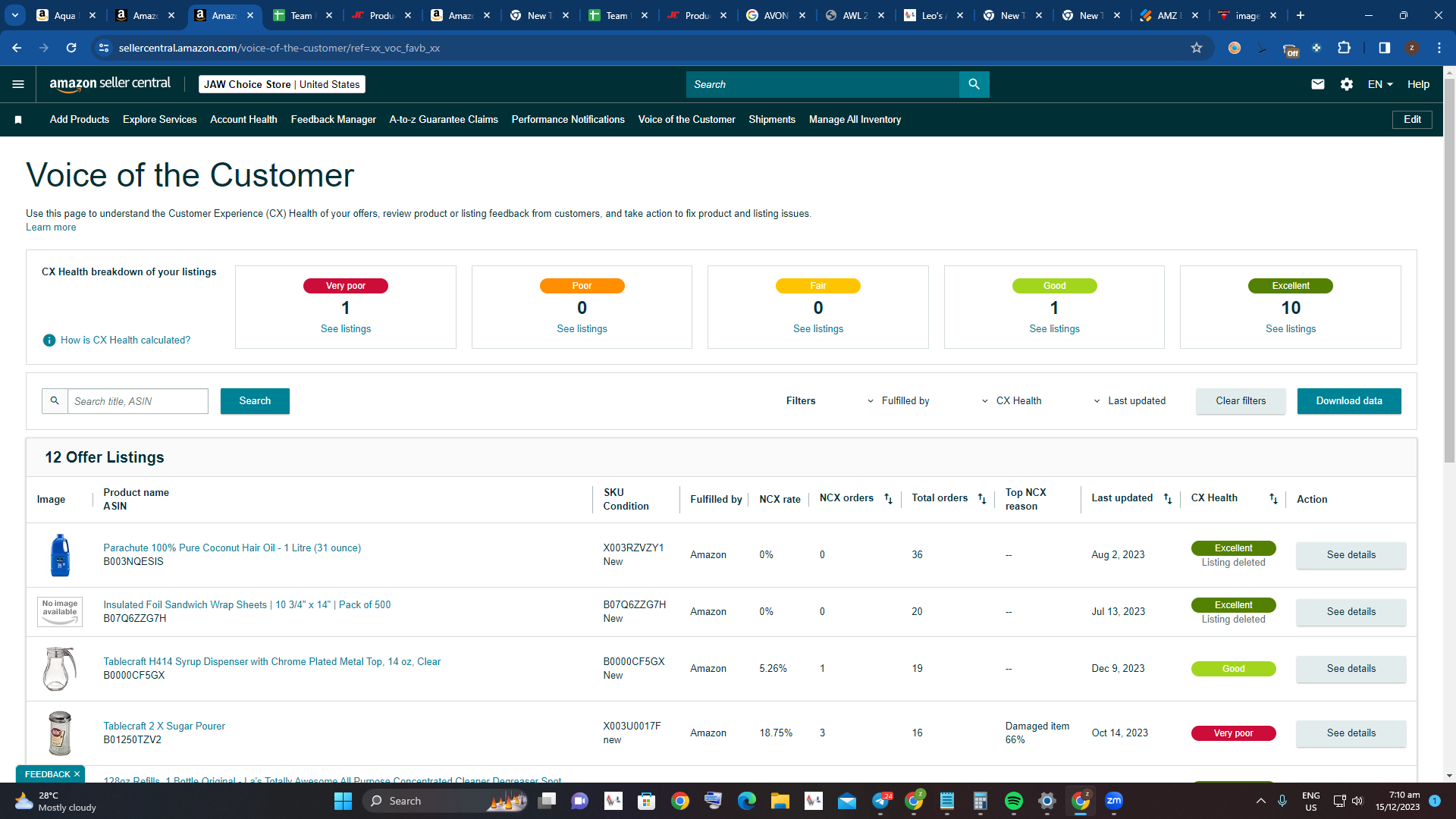1456x819 pixels.
Task: Go to Account Health
Action: (x=243, y=120)
